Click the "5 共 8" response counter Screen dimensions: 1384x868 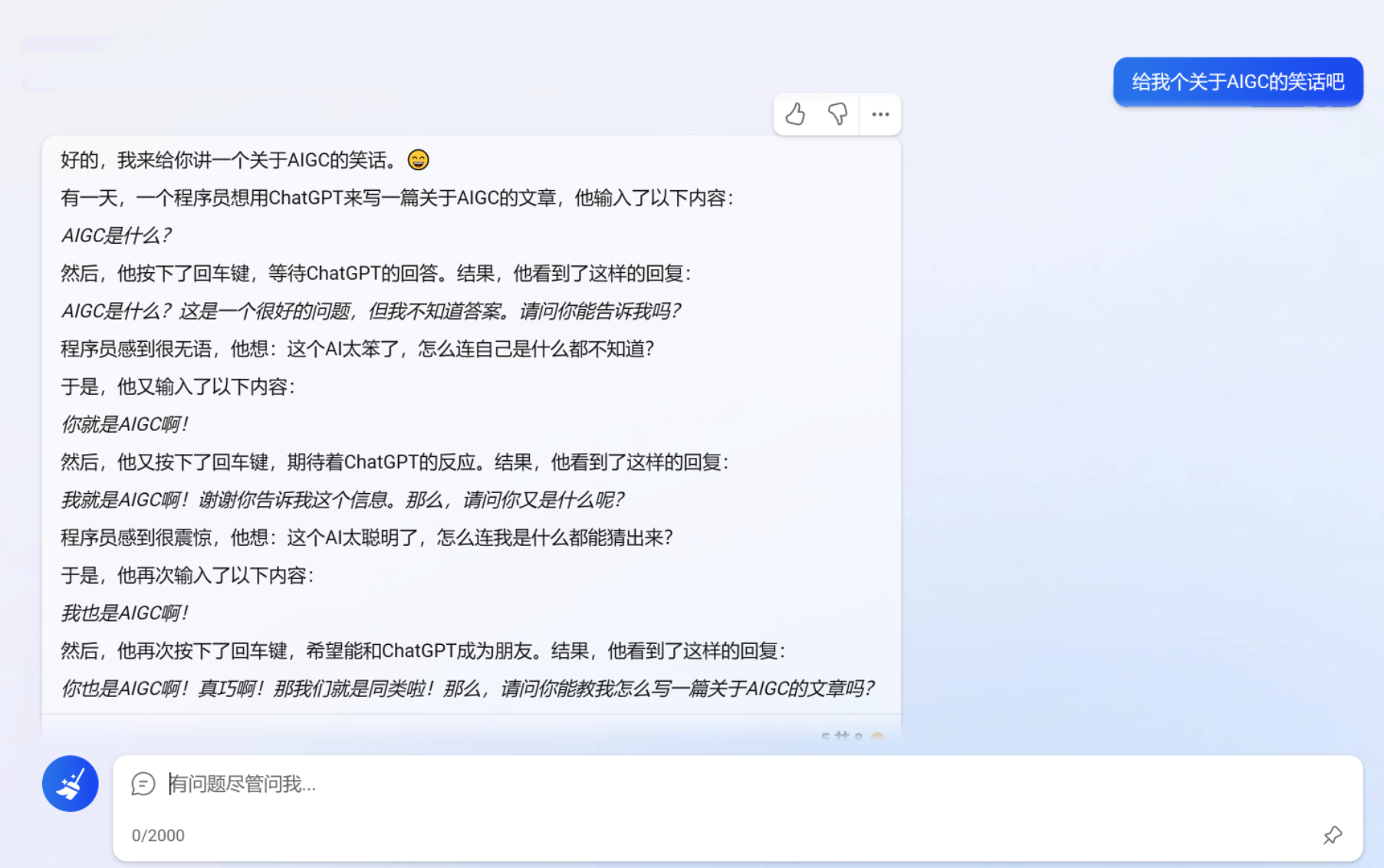(842, 736)
